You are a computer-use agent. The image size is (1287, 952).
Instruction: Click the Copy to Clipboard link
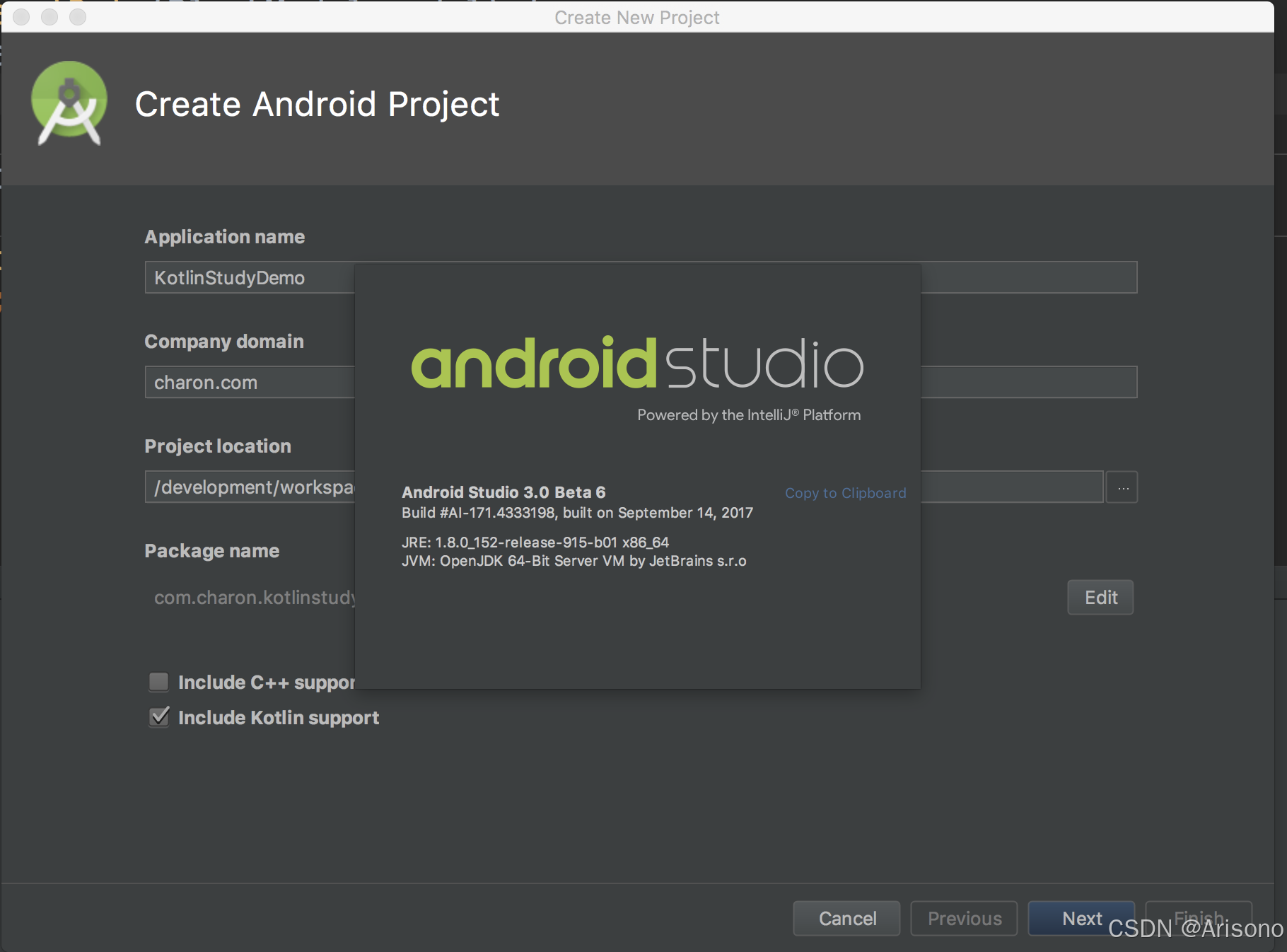[846, 493]
